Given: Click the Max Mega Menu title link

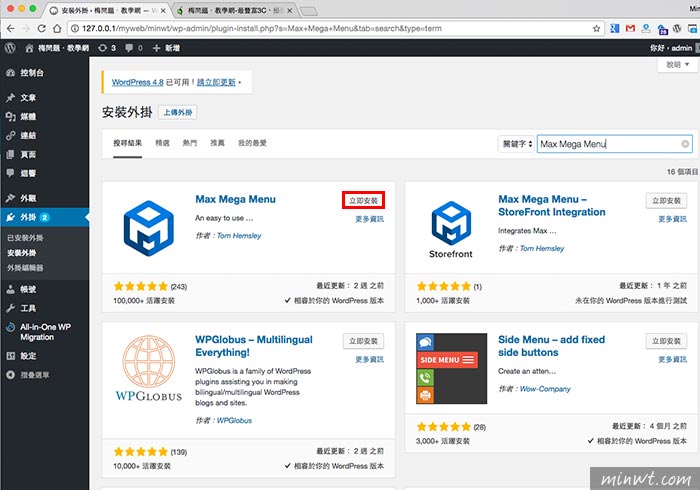Looking at the screenshot, I should click(235, 199).
